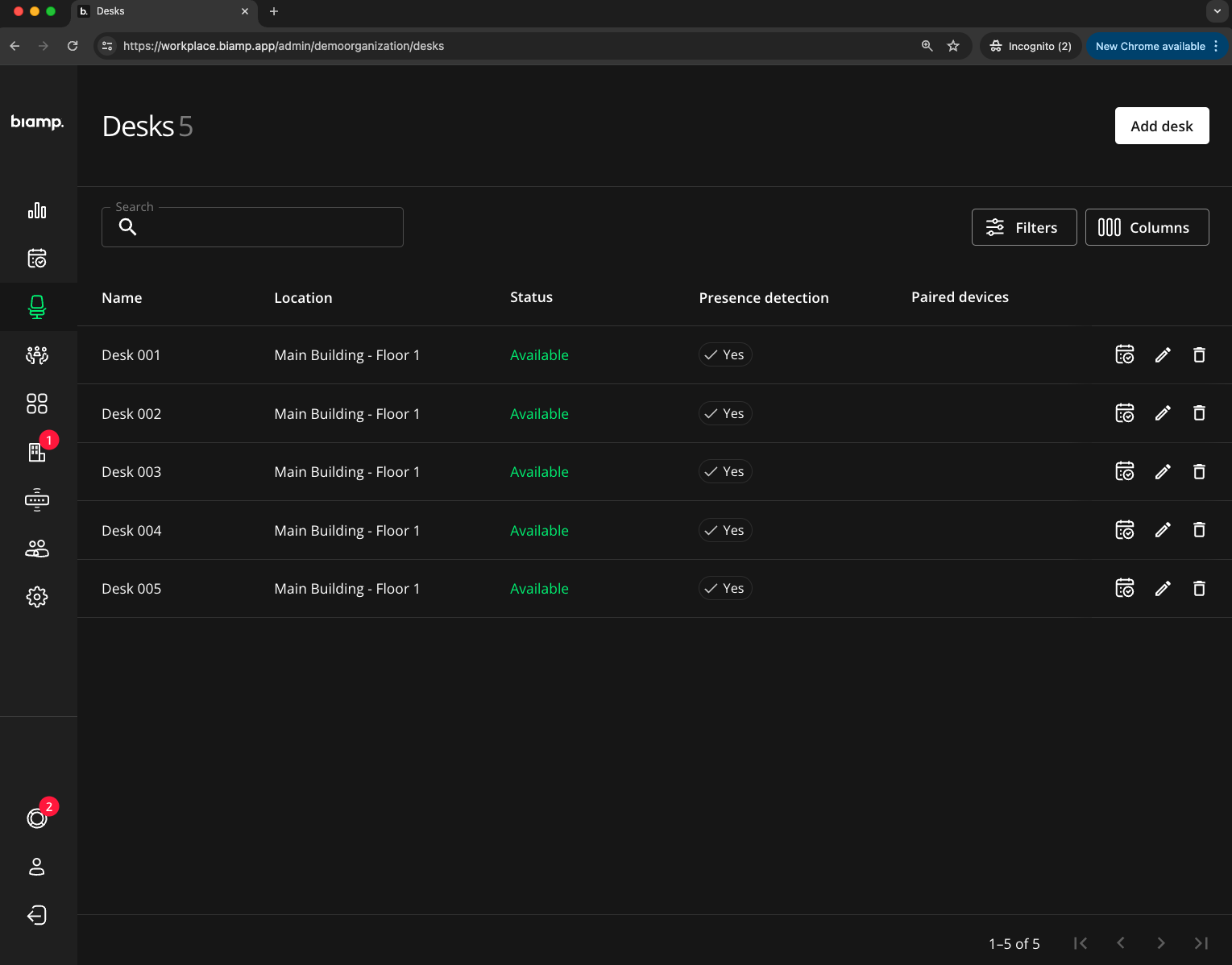
Task: Open the settings gear sidebar icon
Action: pos(37,597)
